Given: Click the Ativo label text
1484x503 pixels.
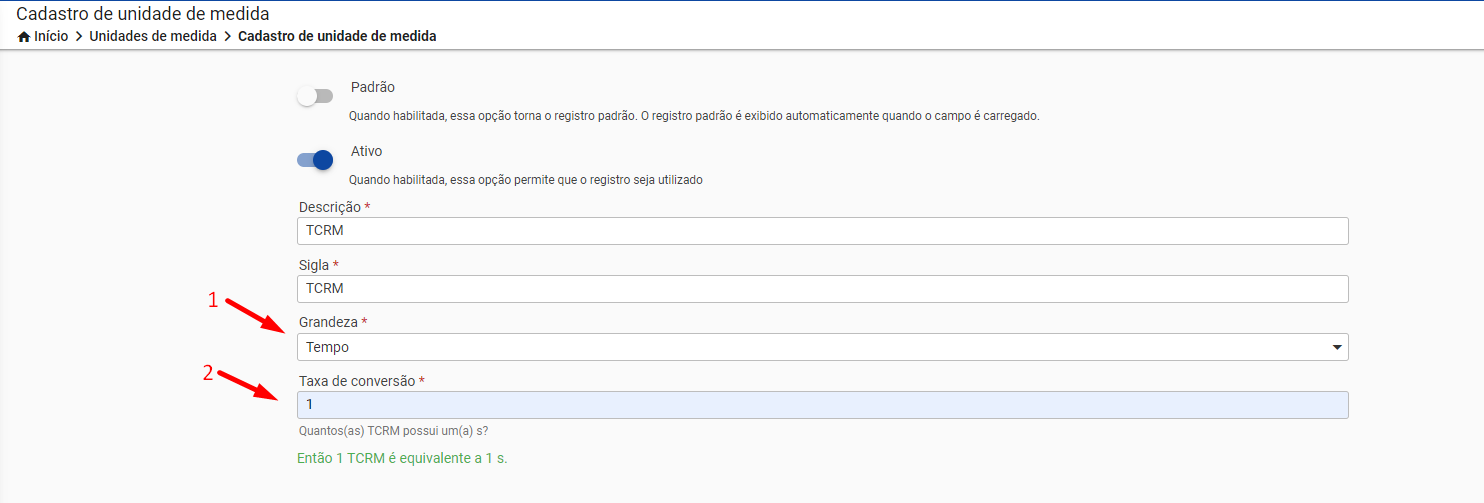Looking at the screenshot, I should point(366,152).
